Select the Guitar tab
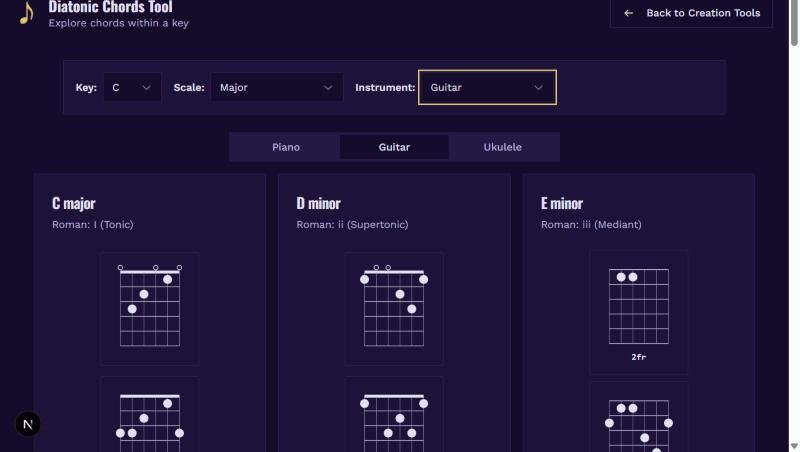This screenshot has width=800, height=452. 394,147
